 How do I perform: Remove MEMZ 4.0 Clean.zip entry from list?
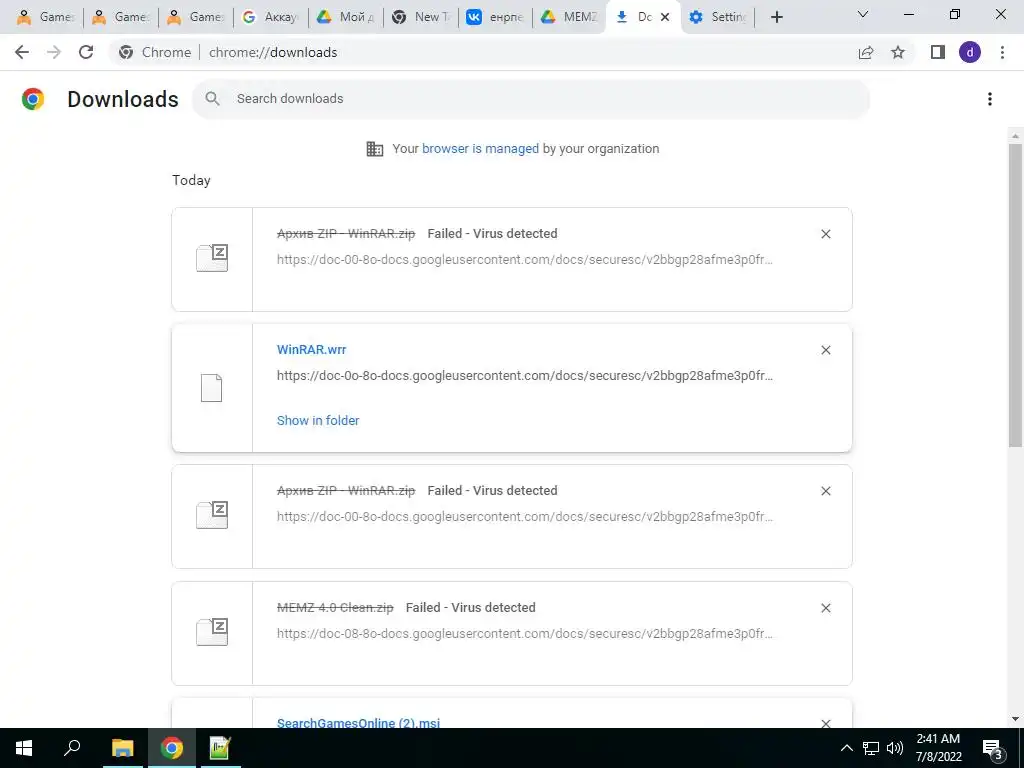825,608
